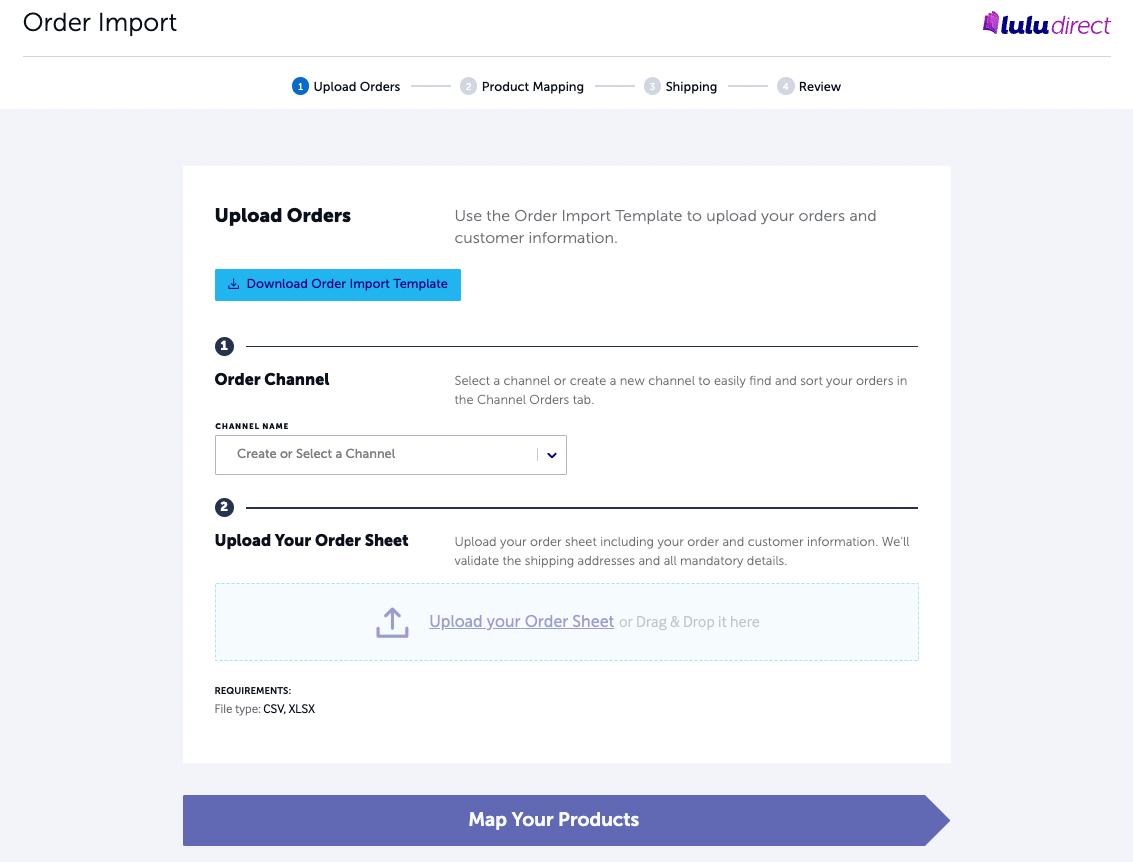The height and width of the screenshot is (862, 1133).
Task: Click the numbered badge beside Order Channel section
Action: (224, 346)
